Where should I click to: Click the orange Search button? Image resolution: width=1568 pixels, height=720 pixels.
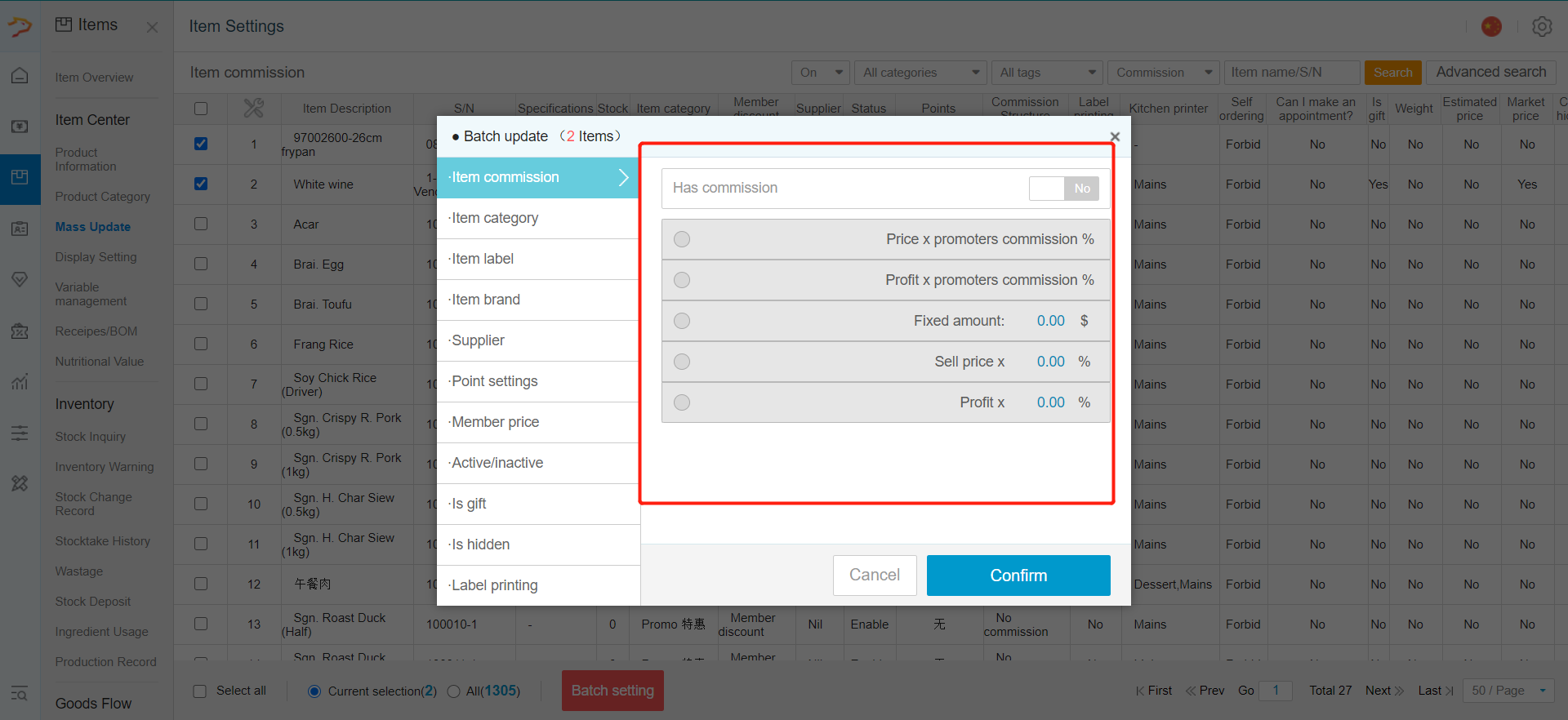tap(1392, 73)
